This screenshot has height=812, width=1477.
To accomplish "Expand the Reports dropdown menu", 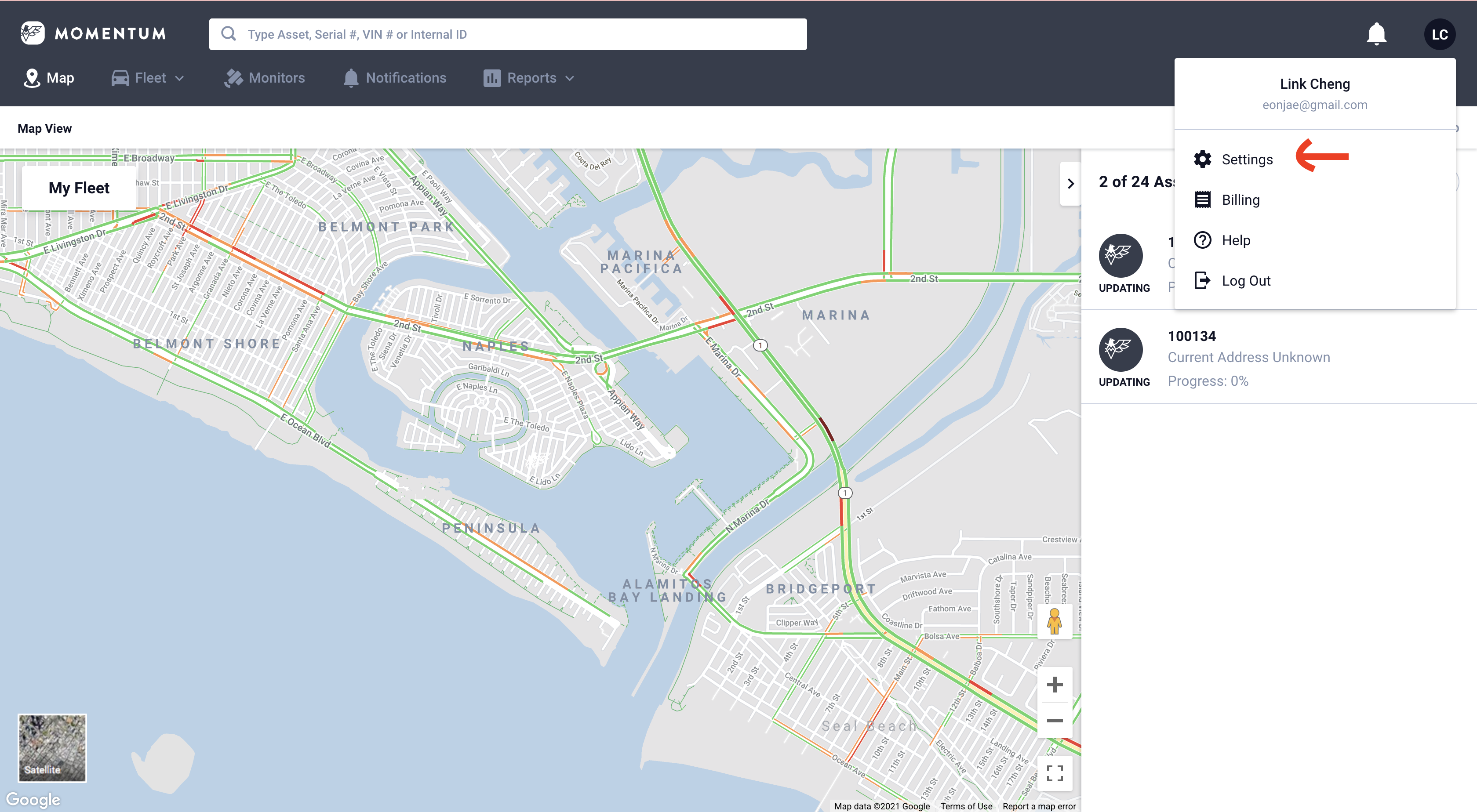I will pos(529,78).
